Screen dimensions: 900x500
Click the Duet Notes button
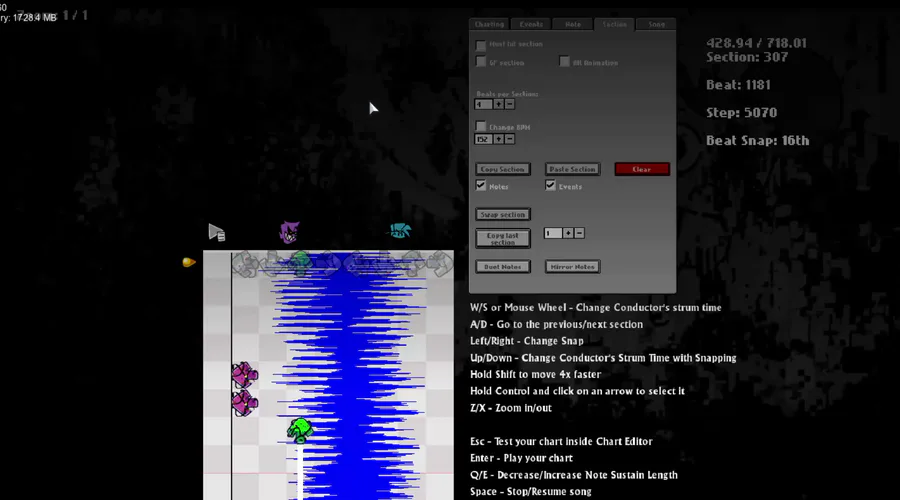pos(503,267)
